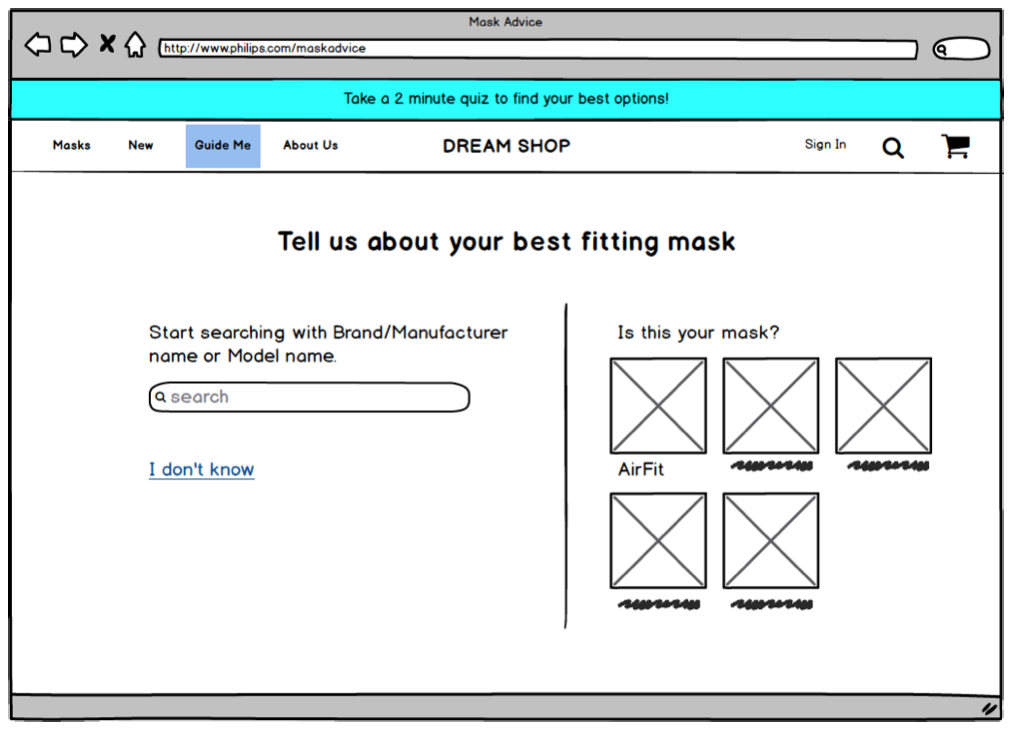Go to browser home icon
Screen dimensions: 1012x734
[136, 45]
